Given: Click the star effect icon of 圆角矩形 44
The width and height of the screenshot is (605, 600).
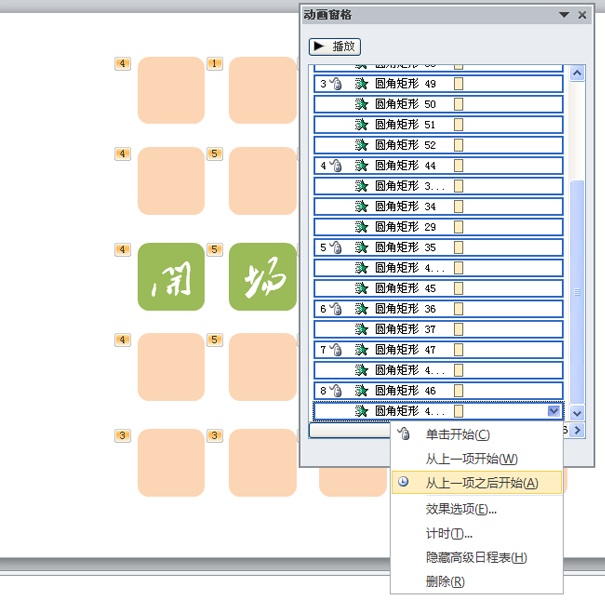Looking at the screenshot, I should point(362,165).
